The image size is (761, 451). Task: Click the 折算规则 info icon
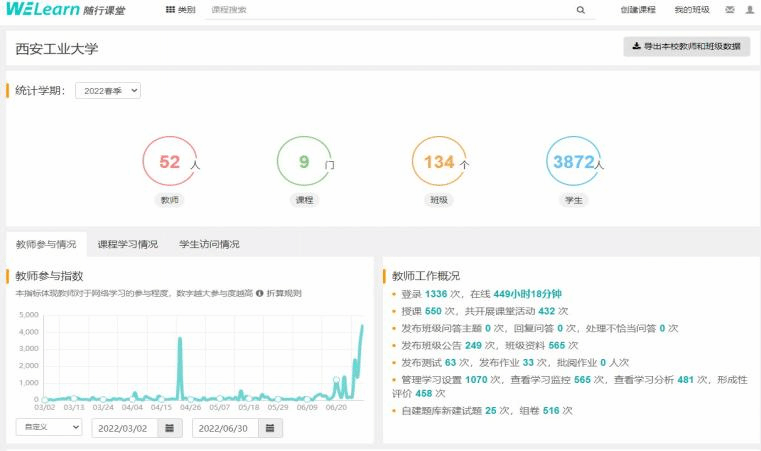(x=259, y=293)
